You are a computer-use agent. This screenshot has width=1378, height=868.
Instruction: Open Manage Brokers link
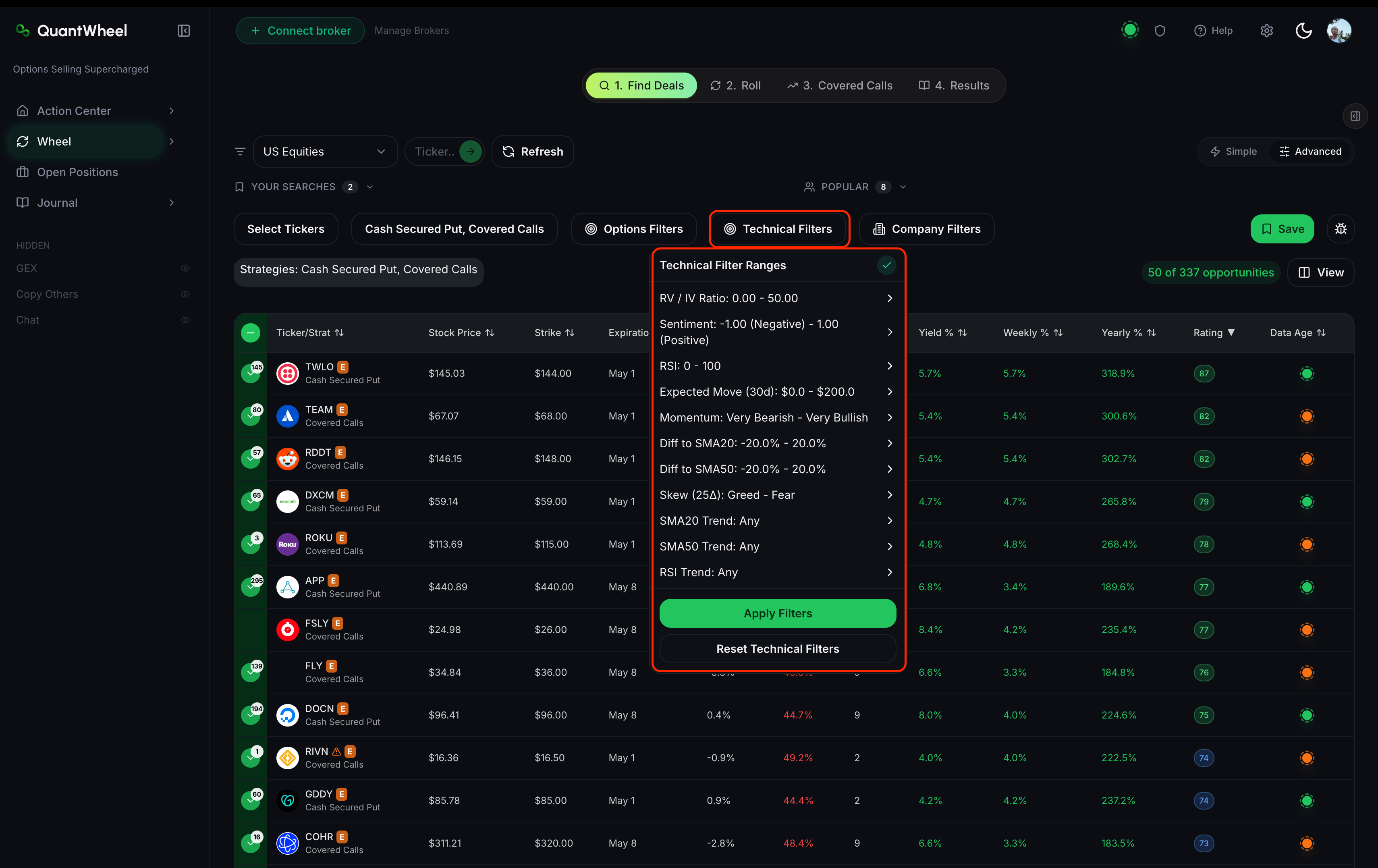point(411,30)
